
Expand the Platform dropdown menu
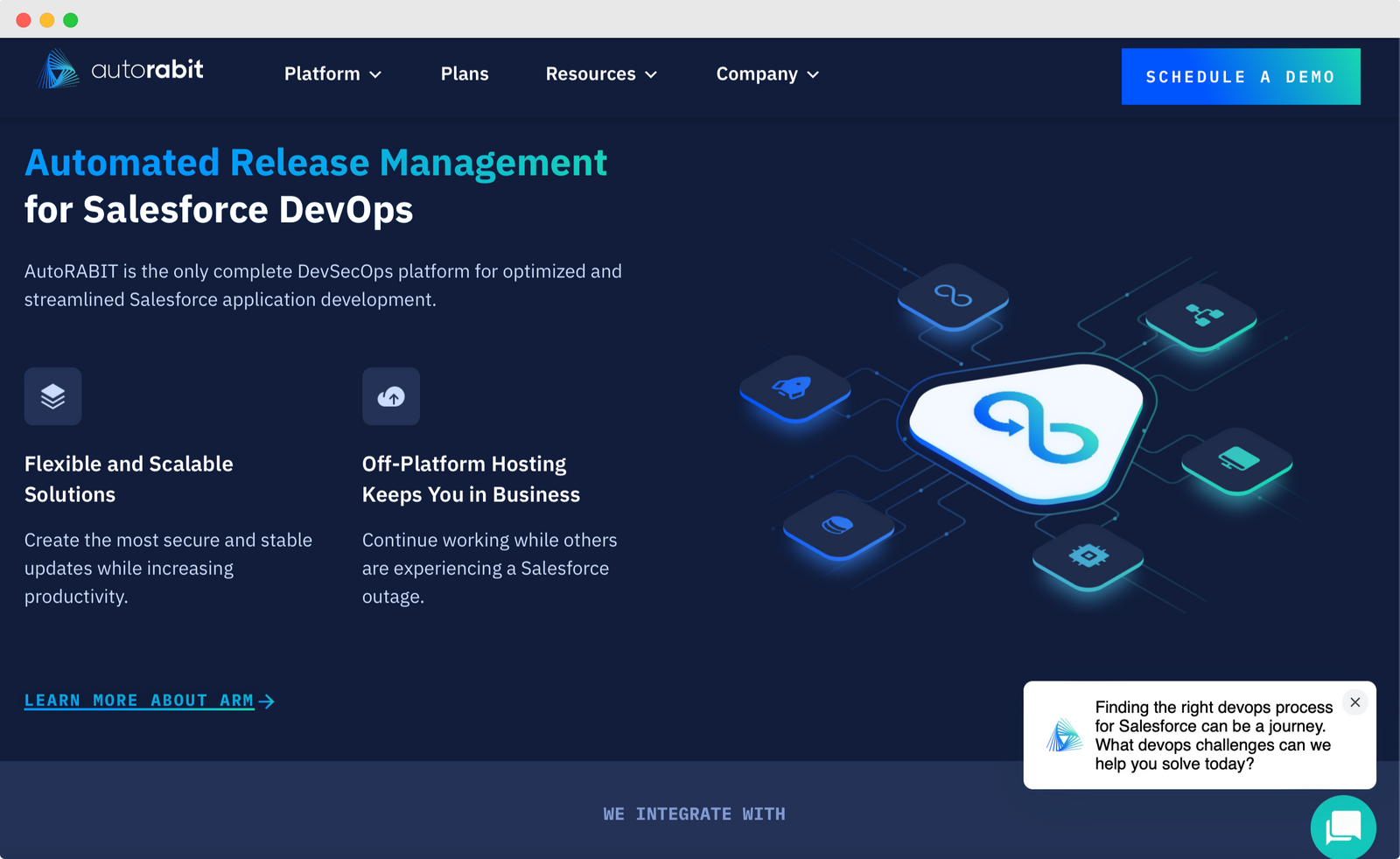point(332,74)
